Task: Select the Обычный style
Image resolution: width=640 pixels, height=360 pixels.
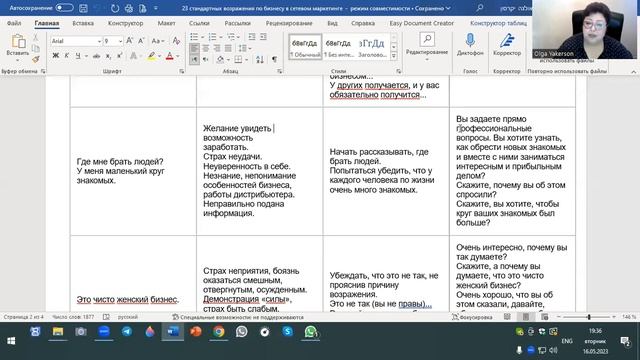Action: point(305,47)
